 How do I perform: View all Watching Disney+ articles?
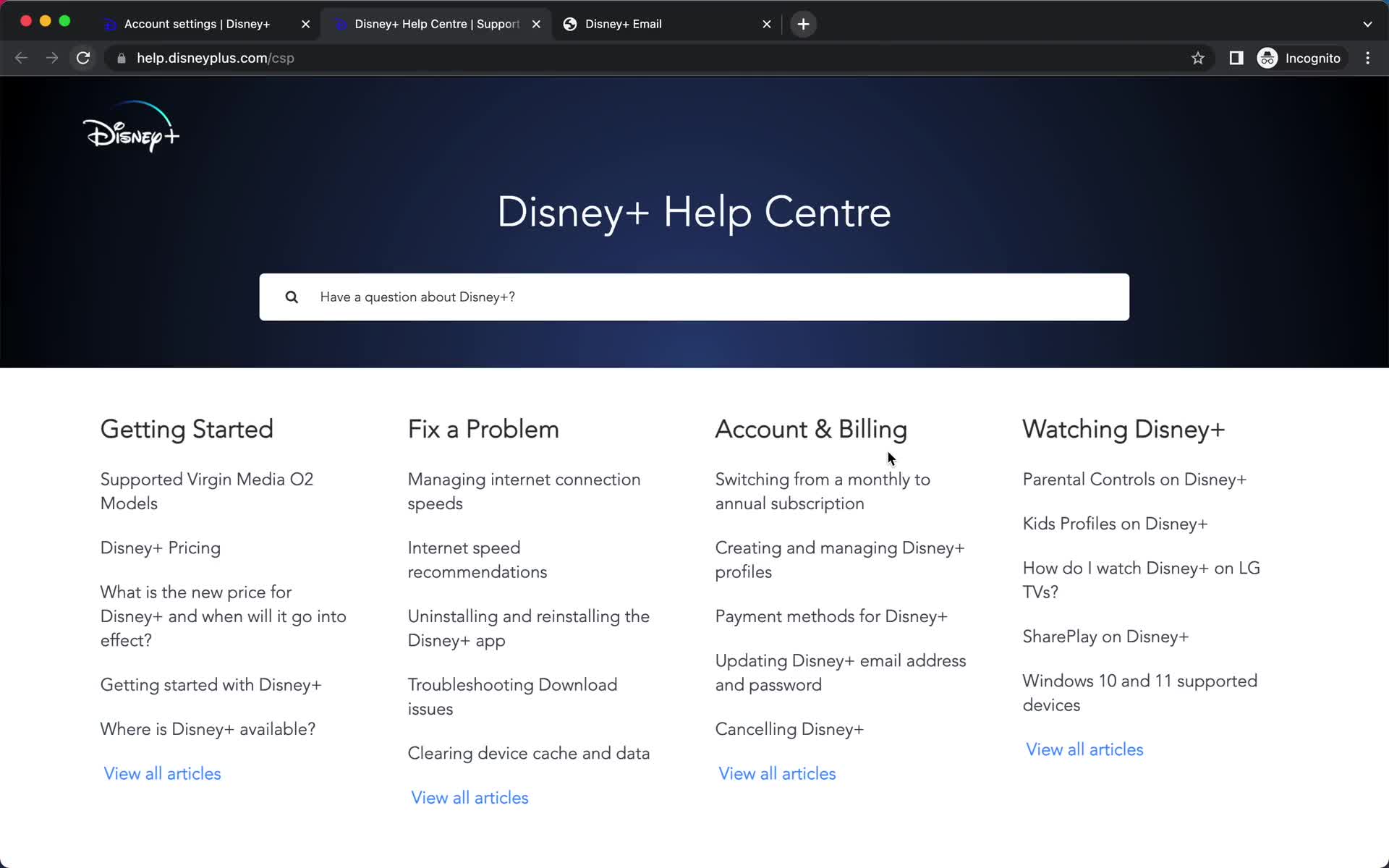pos(1084,749)
